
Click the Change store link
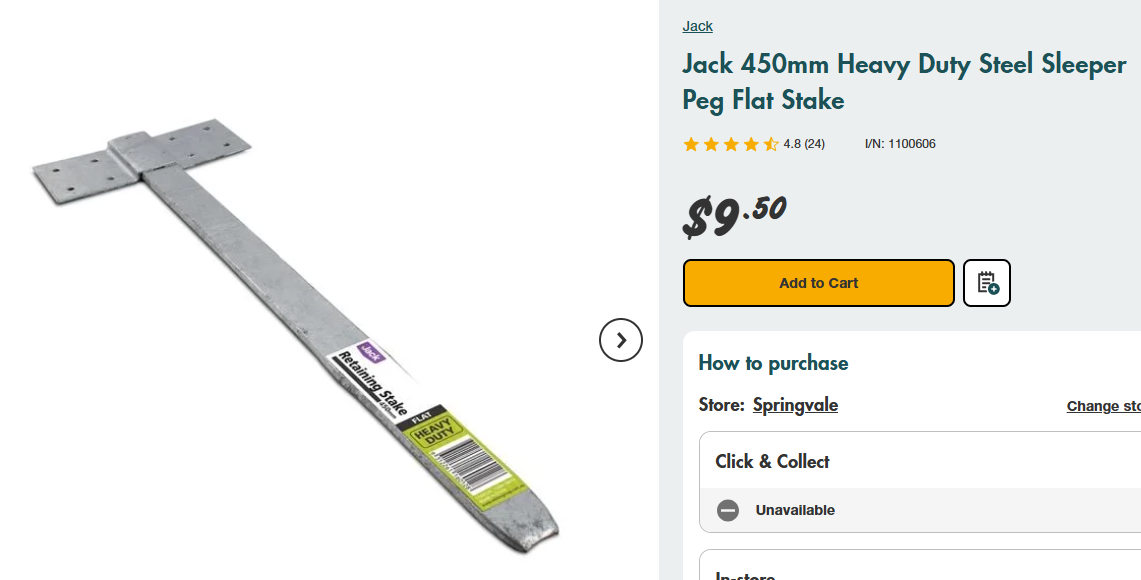coord(1103,406)
